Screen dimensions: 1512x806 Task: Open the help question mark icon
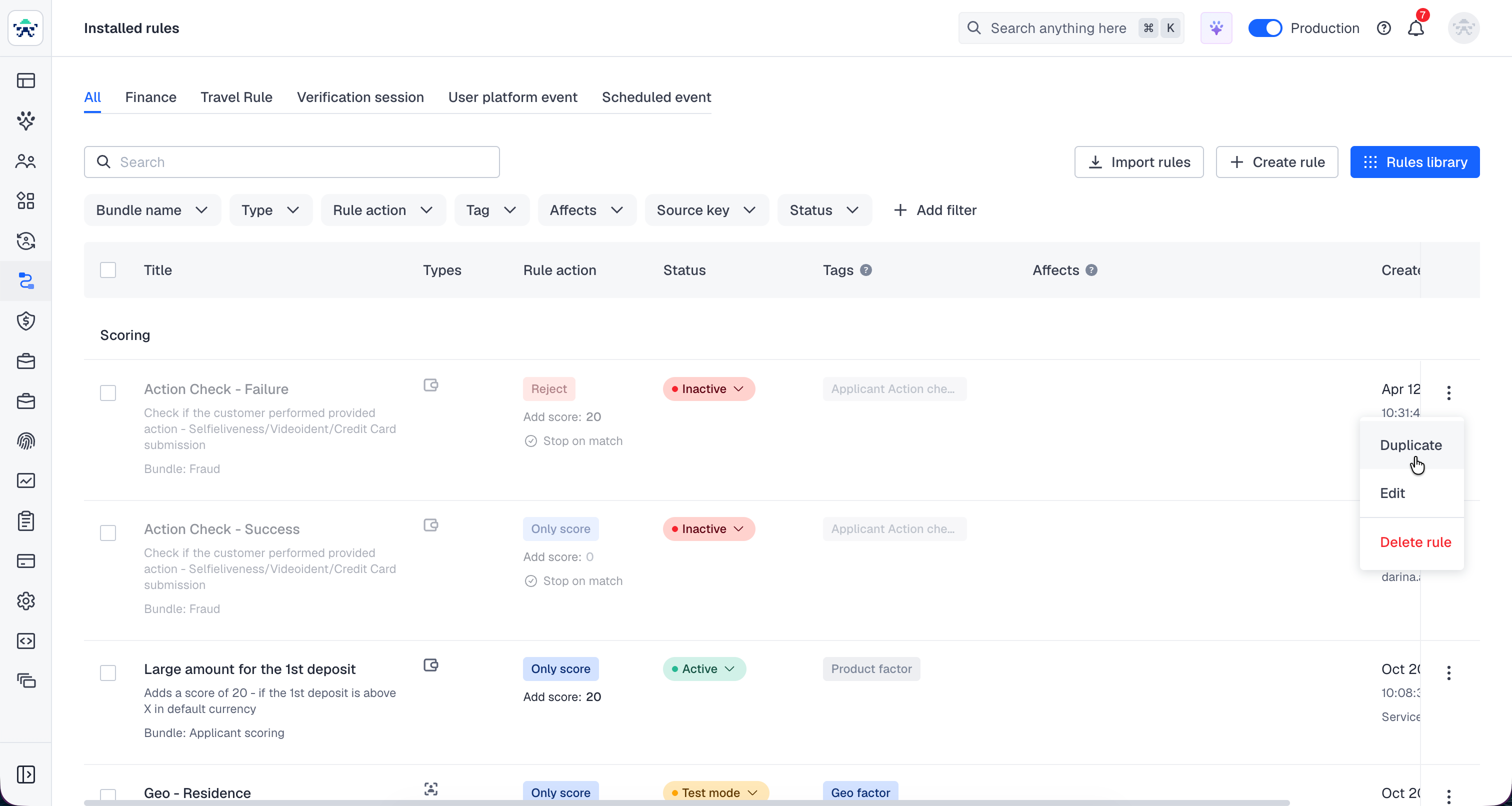[x=1383, y=28]
